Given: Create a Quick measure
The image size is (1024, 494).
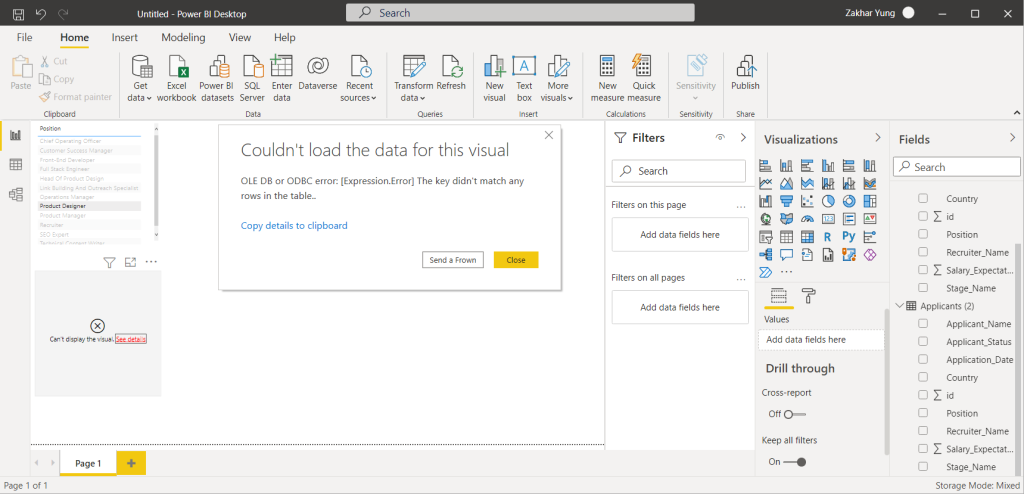Looking at the screenshot, I should pos(643,78).
